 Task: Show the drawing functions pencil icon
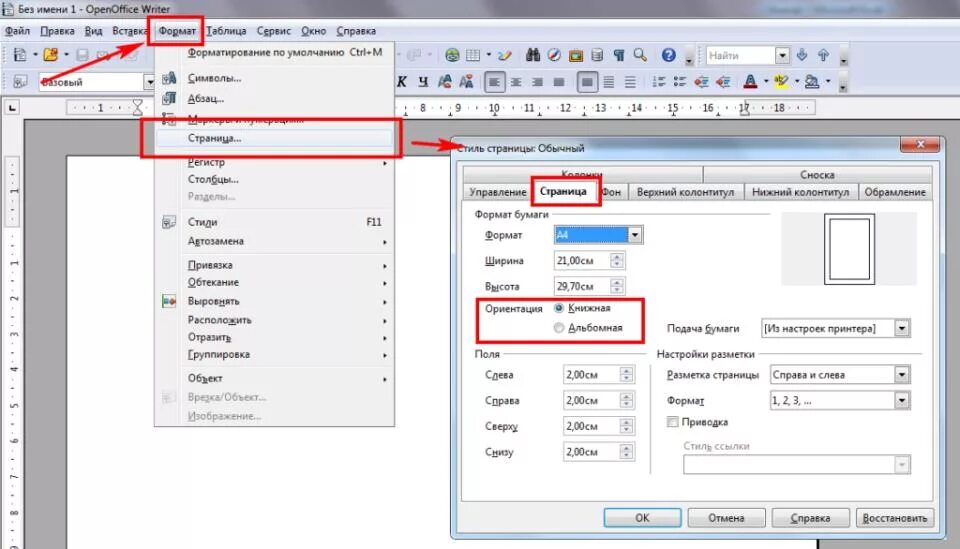click(504, 55)
